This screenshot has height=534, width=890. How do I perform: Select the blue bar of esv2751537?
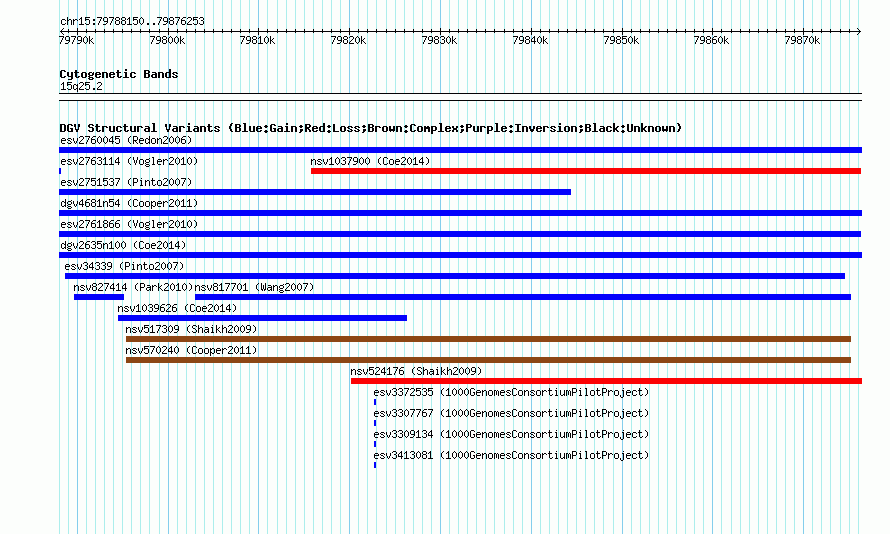click(x=315, y=192)
